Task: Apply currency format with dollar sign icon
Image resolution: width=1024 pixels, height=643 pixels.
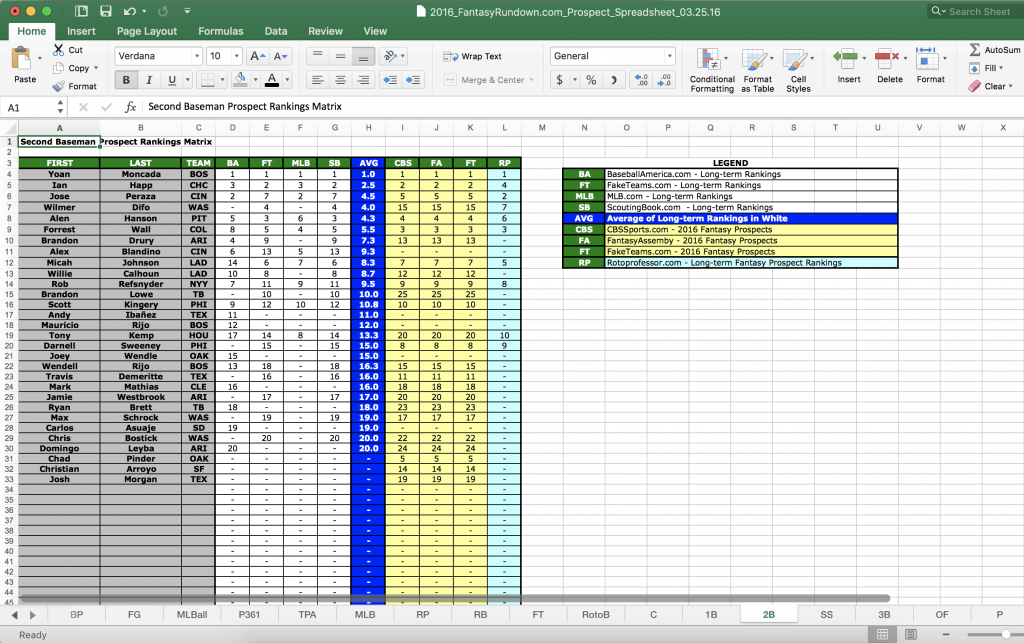Action: [x=560, y=79]
